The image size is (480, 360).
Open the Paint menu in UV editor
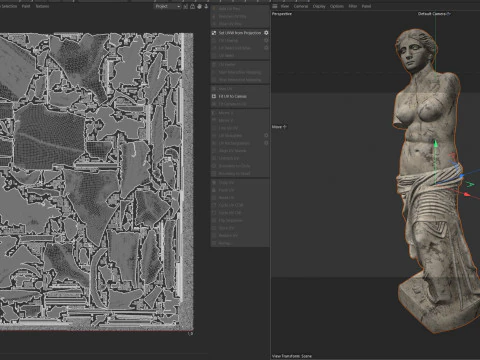[26, 6]
